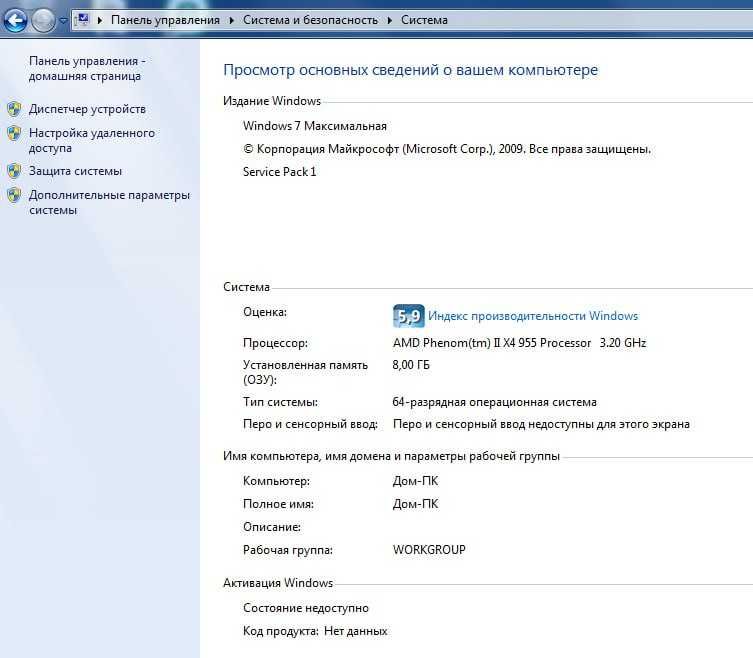Open Панель управления - домашняя страница

[87, 68]
